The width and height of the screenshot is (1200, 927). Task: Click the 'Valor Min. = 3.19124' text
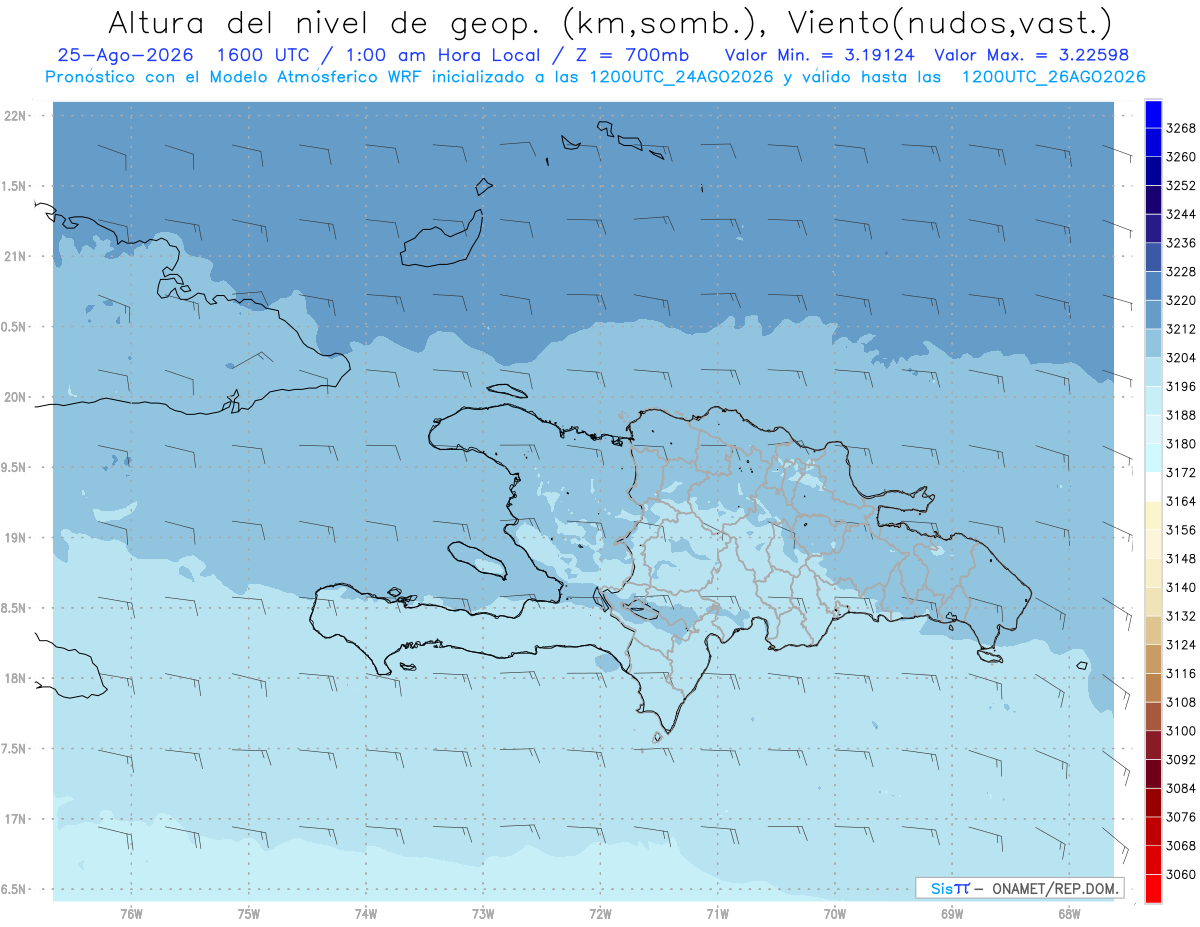pyautogui.click(x=820, y=56)
